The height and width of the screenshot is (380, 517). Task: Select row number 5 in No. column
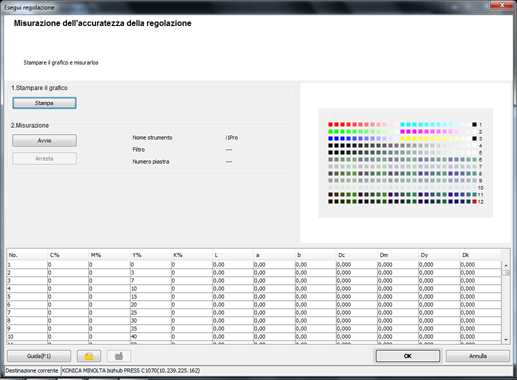click(x=27, y=297)
